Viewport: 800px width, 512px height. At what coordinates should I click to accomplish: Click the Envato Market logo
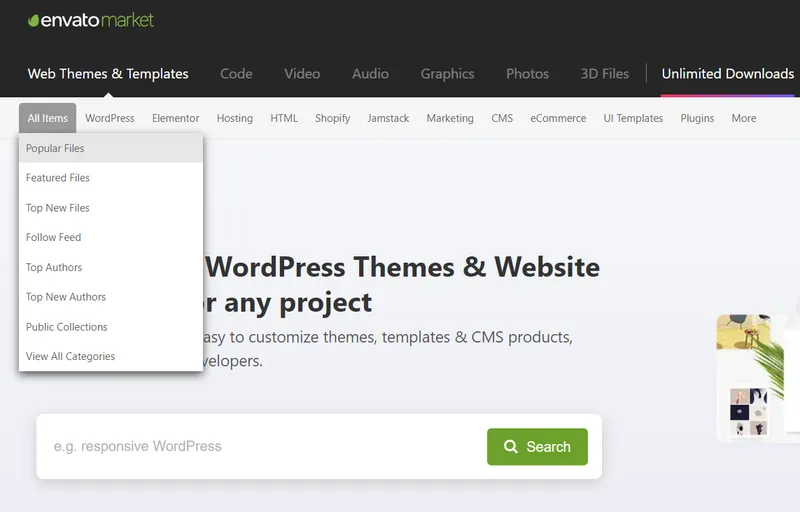tap(91, 20)
